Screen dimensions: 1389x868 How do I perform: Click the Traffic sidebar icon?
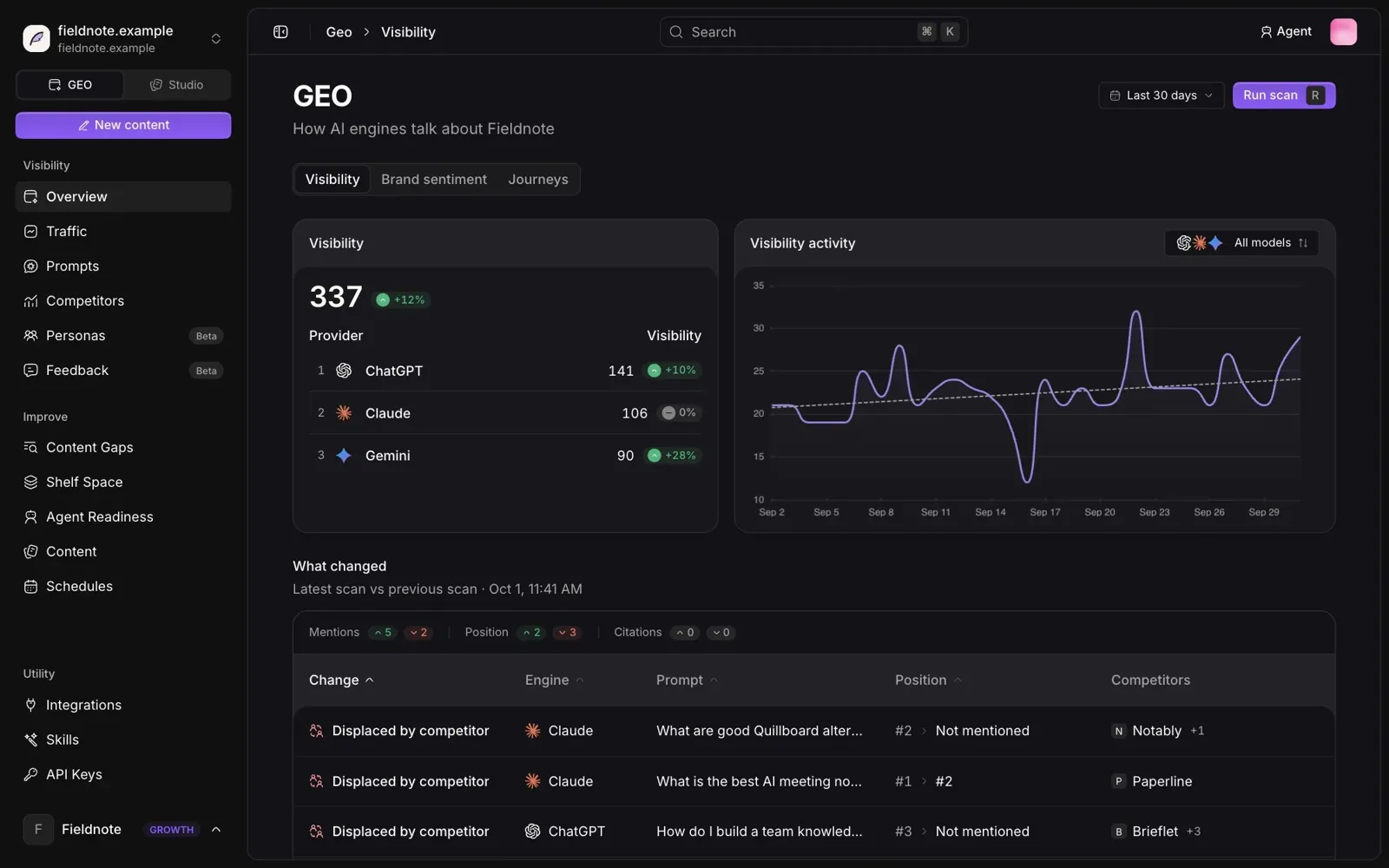click(x=30, y=232)
